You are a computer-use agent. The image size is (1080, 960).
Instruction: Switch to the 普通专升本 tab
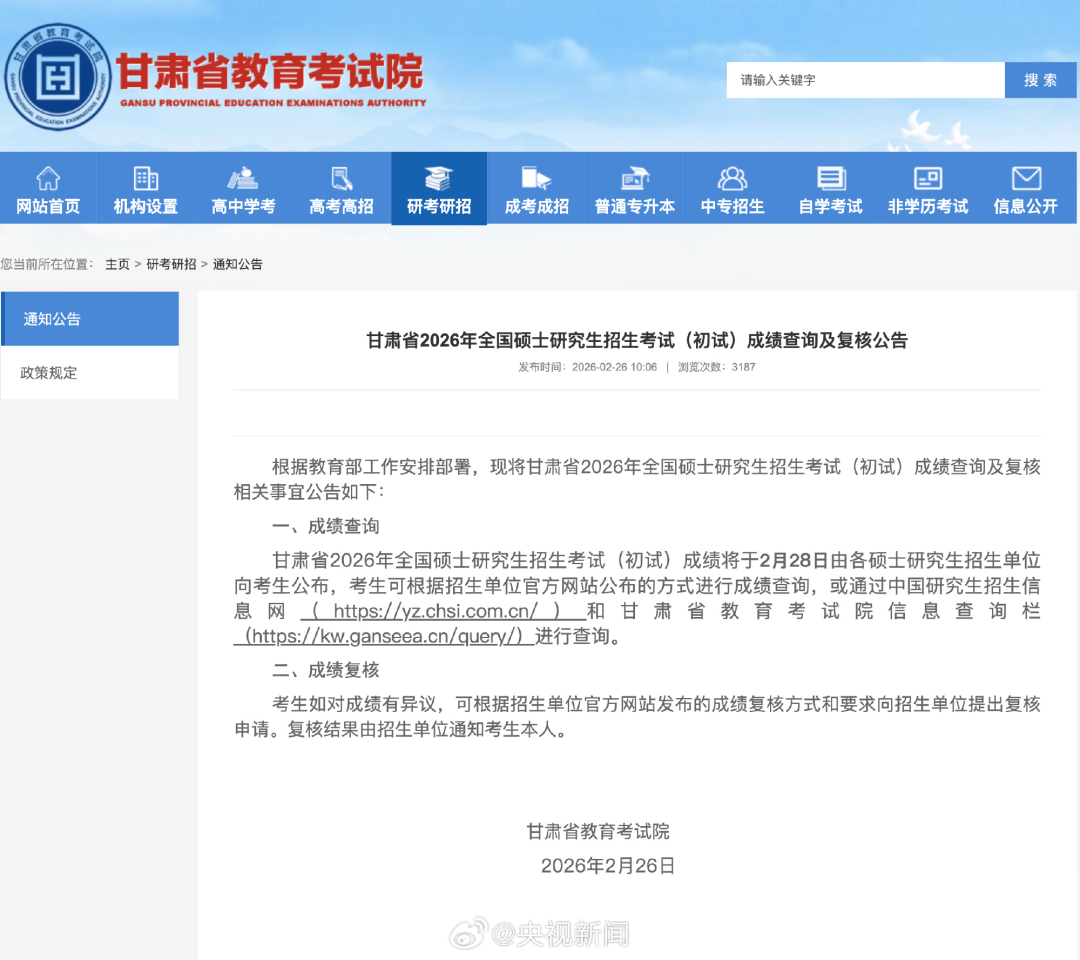[634, 188]
